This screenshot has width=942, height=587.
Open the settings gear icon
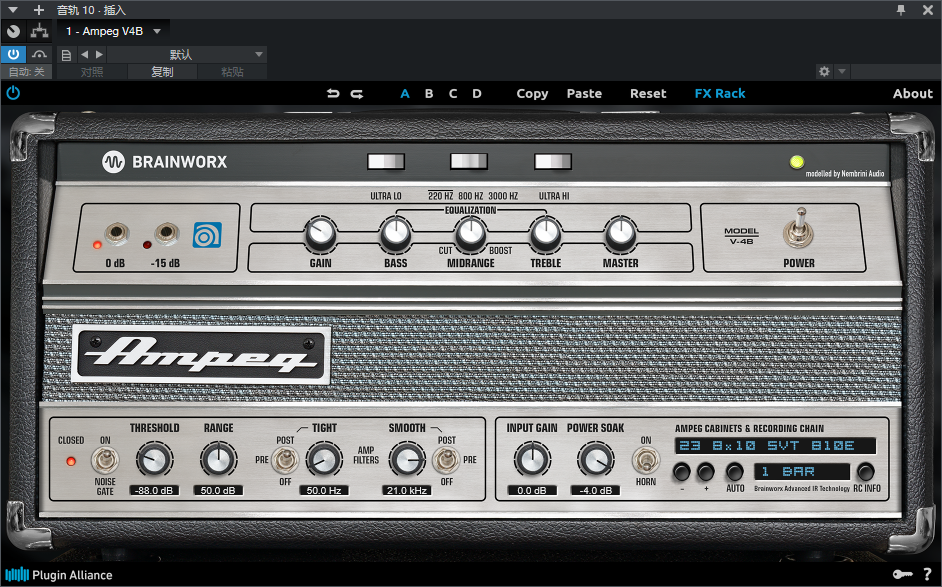824,71
